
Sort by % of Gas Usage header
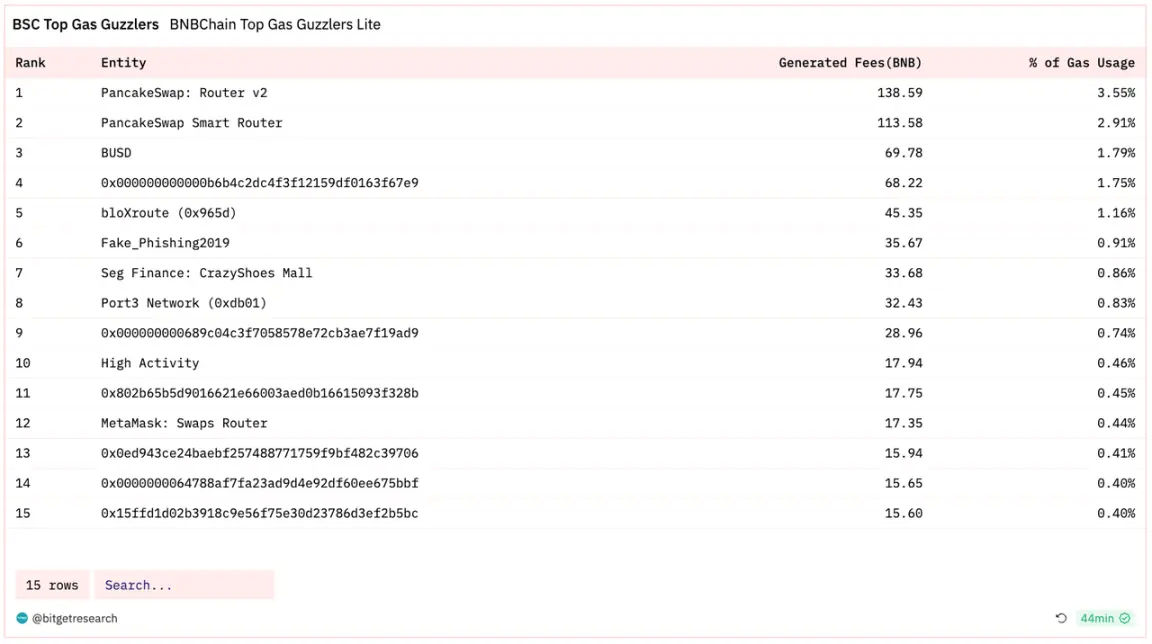[x=1081, y=63]
